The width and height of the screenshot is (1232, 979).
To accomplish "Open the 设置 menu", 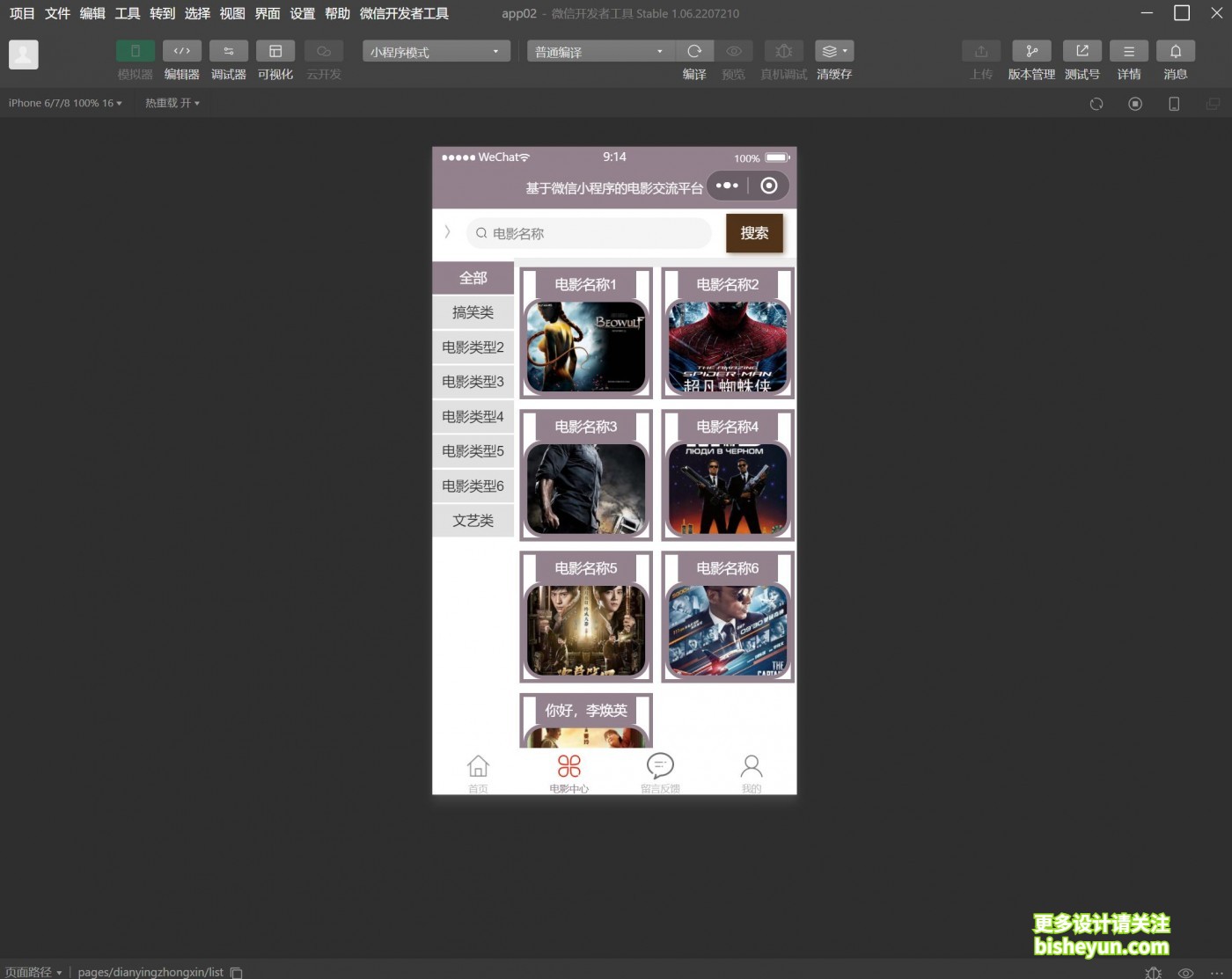I will click(303, 13).
